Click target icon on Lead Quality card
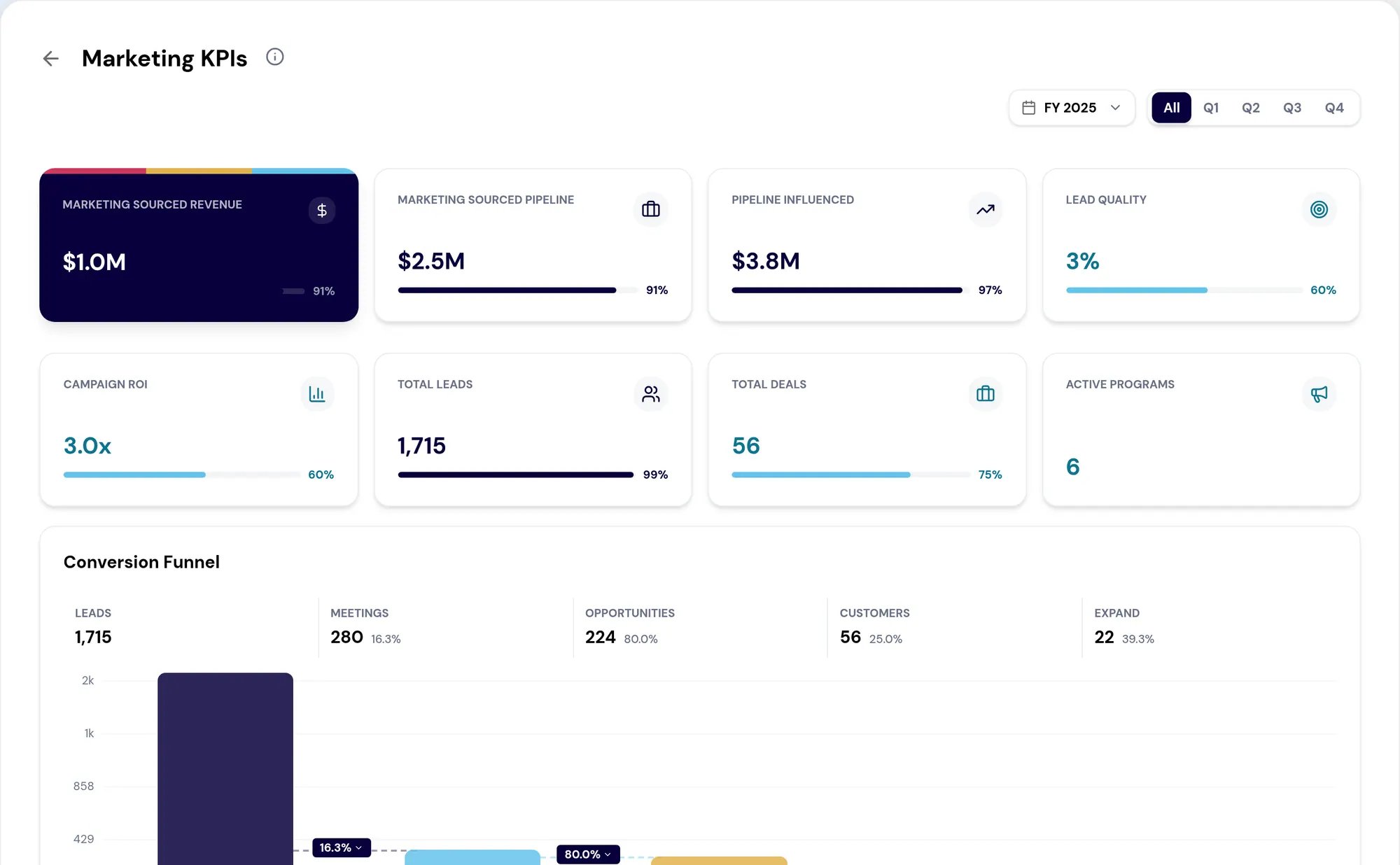 pos(1319,209)
